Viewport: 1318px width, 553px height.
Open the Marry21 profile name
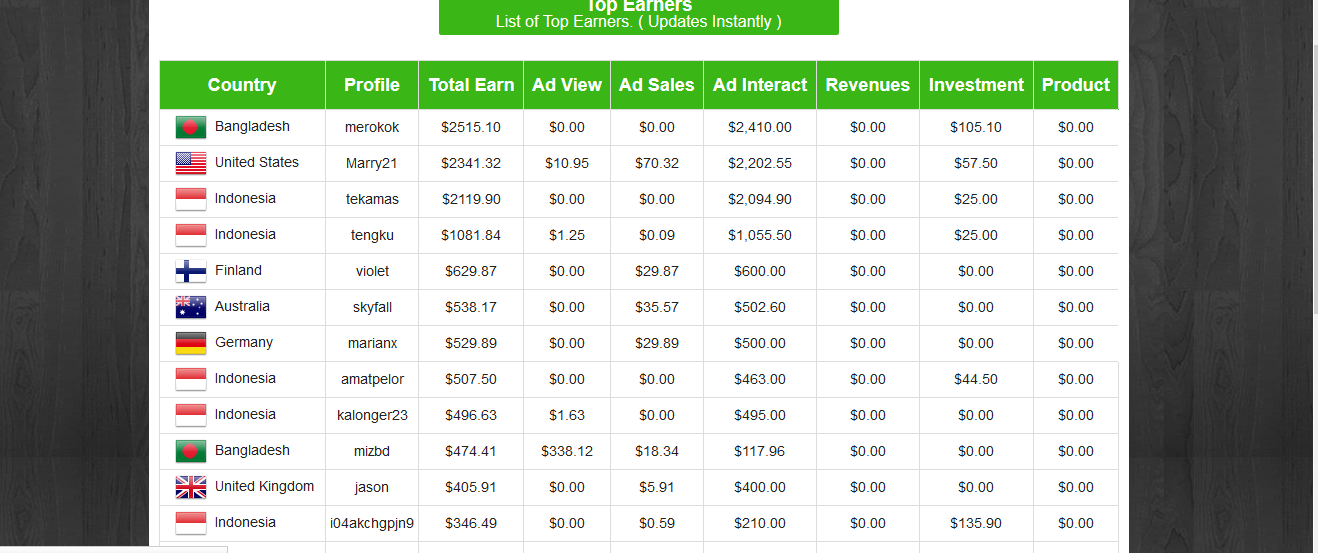point(372,164)
